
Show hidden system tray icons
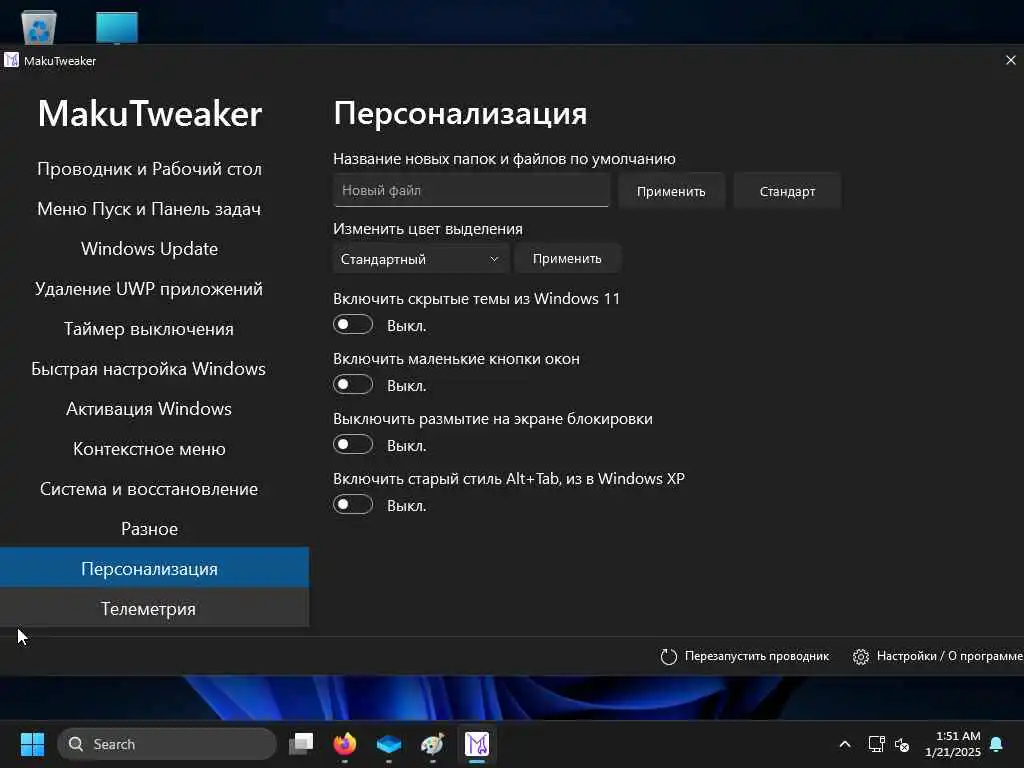pos(844,744)
